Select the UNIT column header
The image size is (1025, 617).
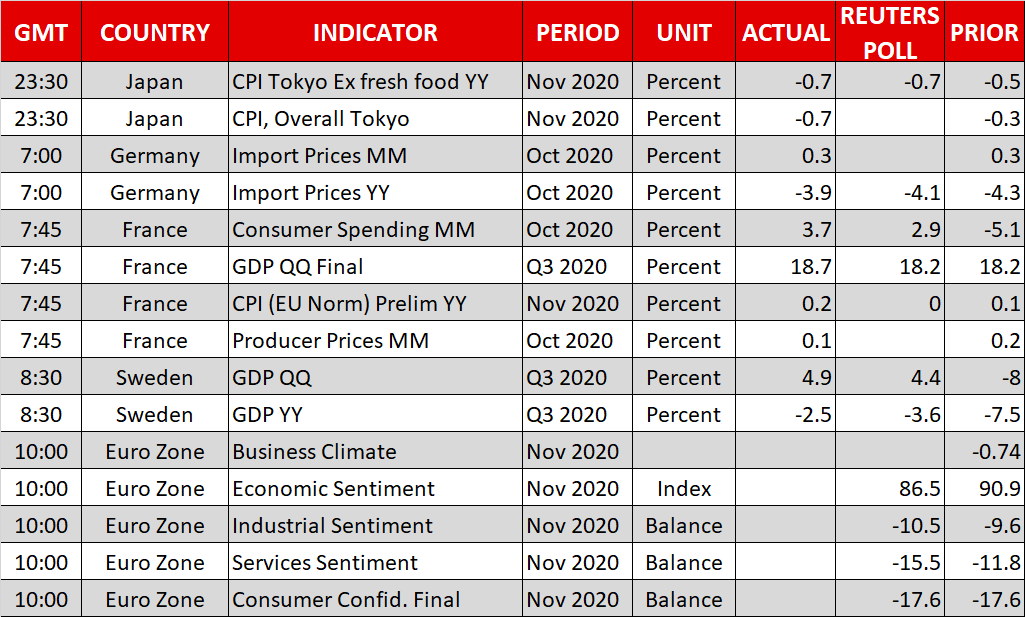684,32
